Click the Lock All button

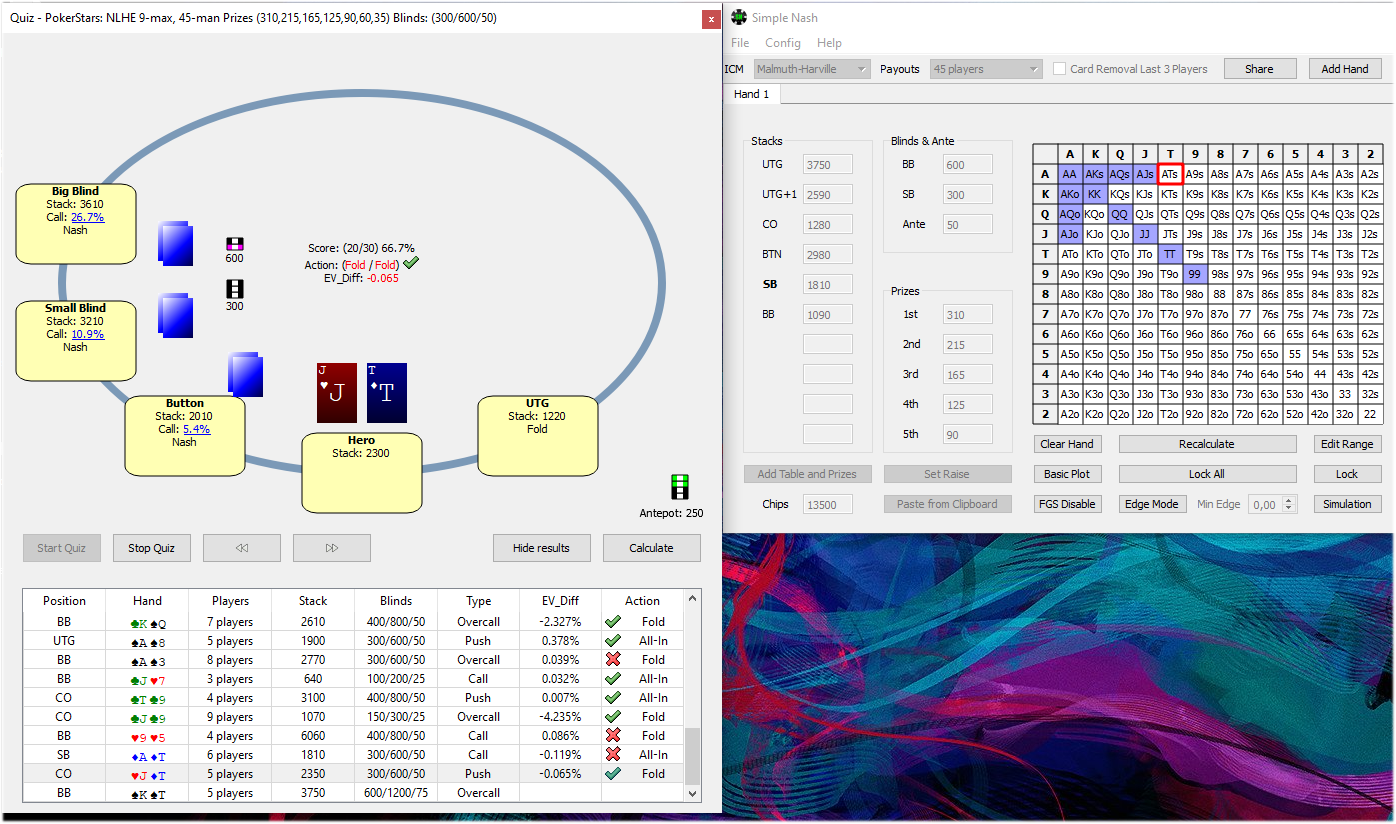coord(1207,474)
